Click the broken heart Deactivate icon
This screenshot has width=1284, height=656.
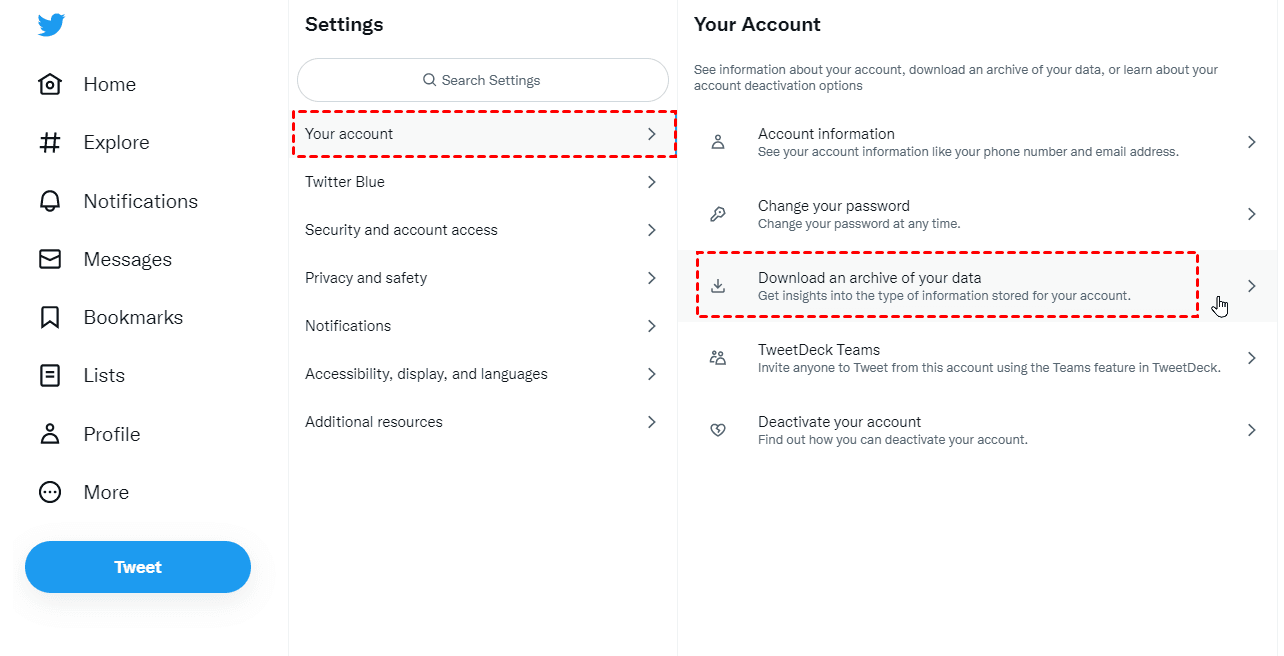[718, 430]
